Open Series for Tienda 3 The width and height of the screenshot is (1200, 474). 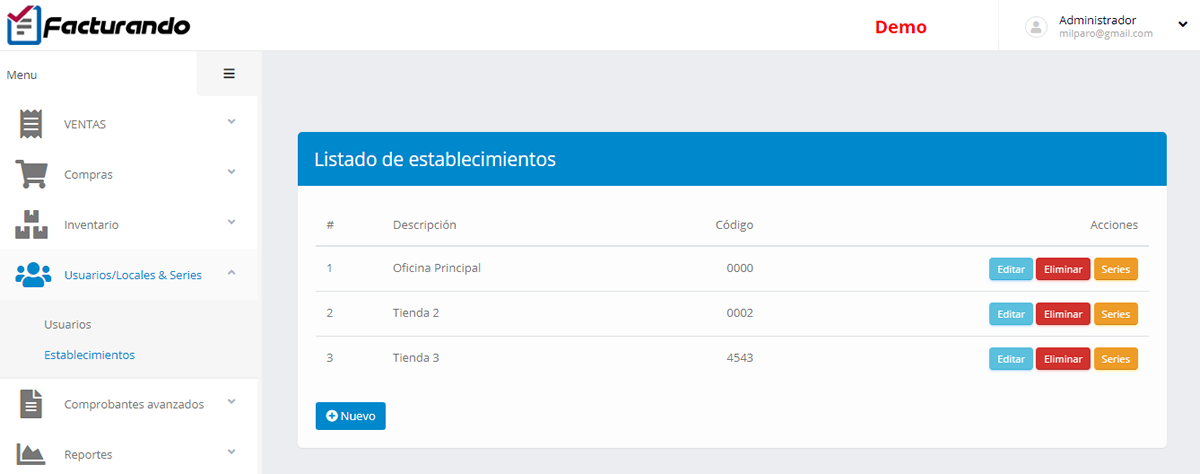[1115, 359]
